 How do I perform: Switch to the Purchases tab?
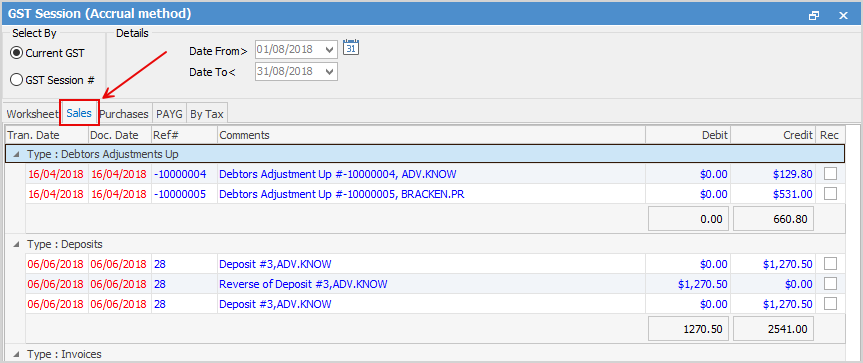click(124, 114)
